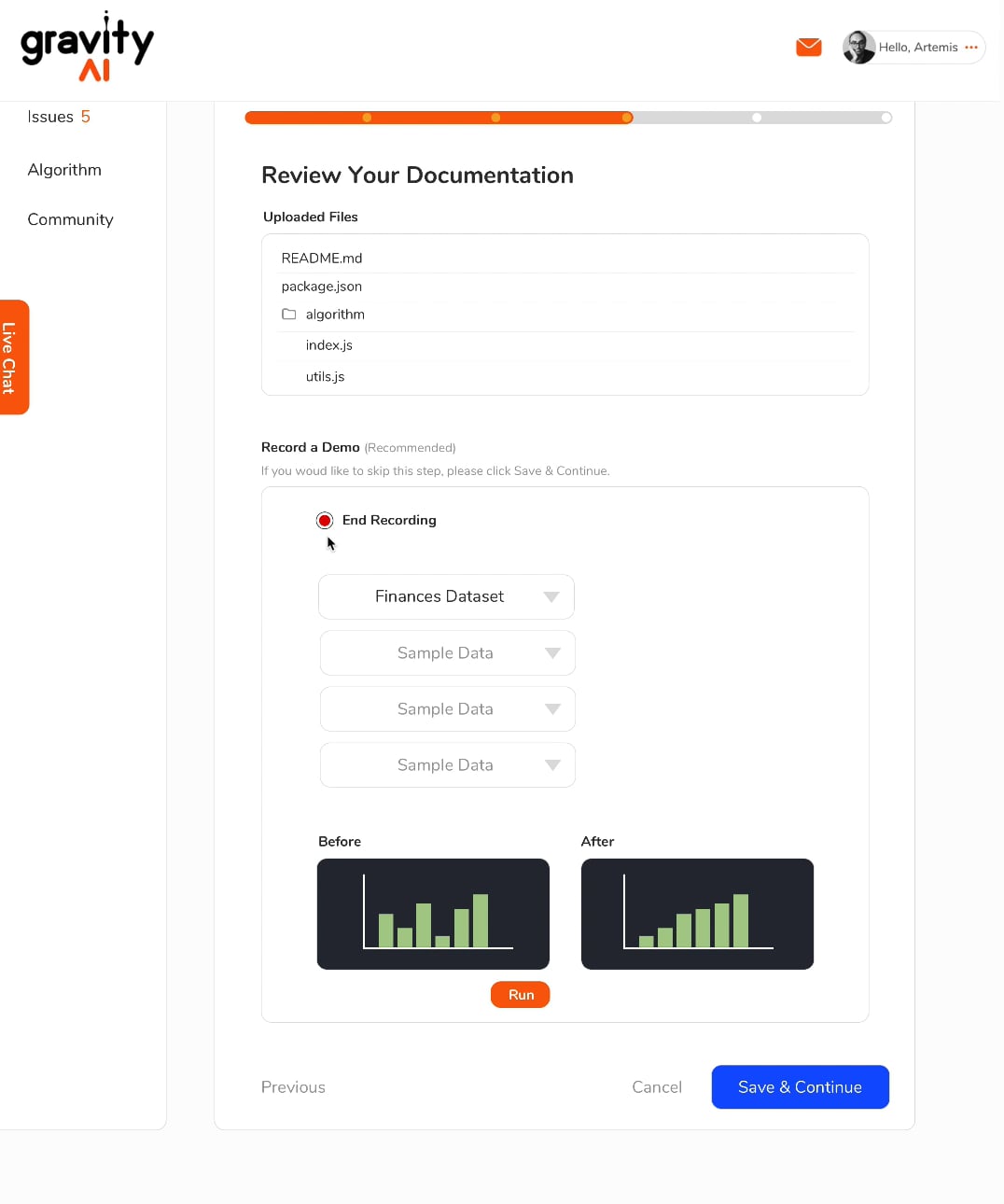Click the End Recording label
Viewport: 1004px width, 1204px height.
point(389,520)
